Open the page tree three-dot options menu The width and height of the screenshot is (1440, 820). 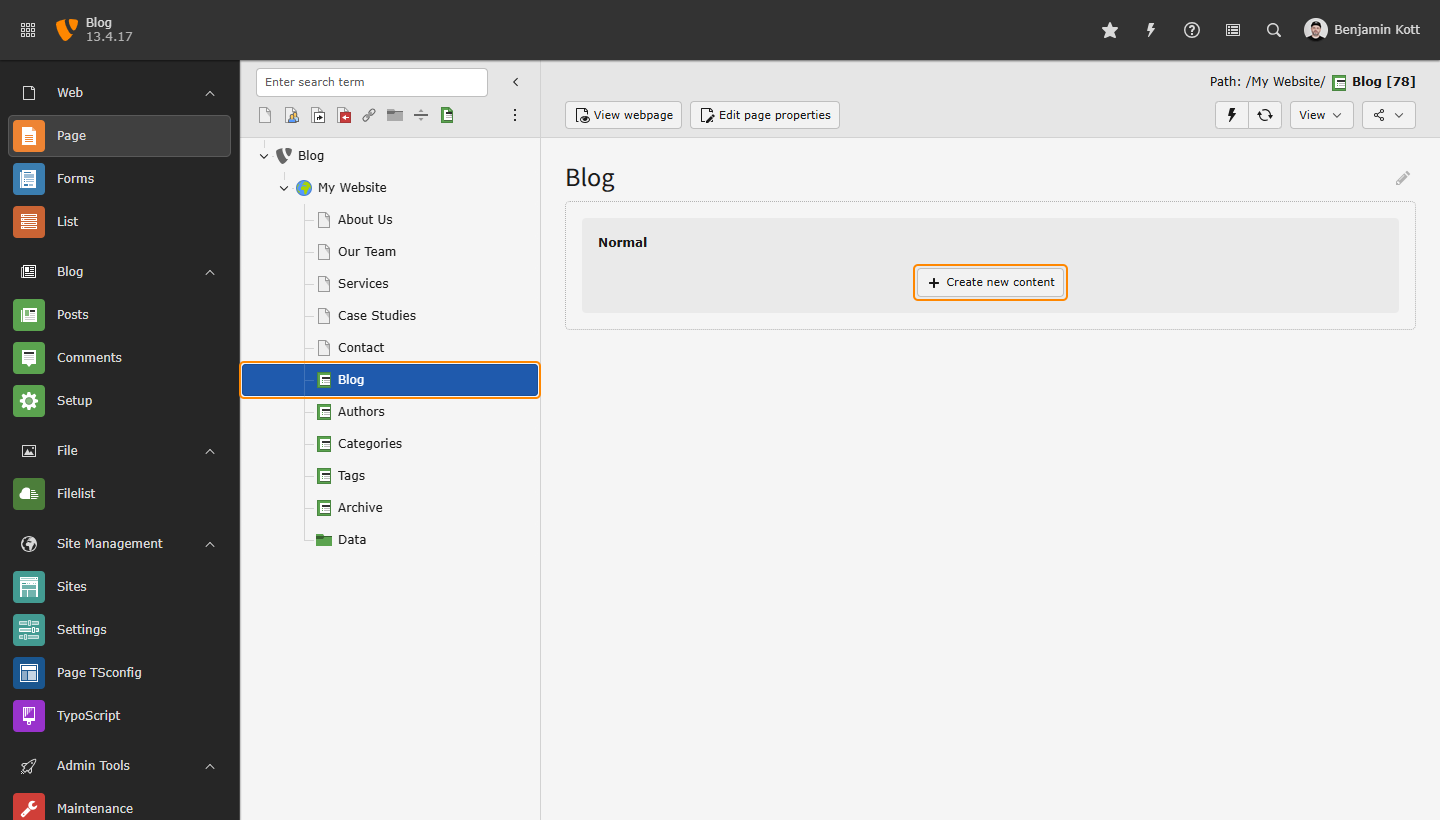515,115
